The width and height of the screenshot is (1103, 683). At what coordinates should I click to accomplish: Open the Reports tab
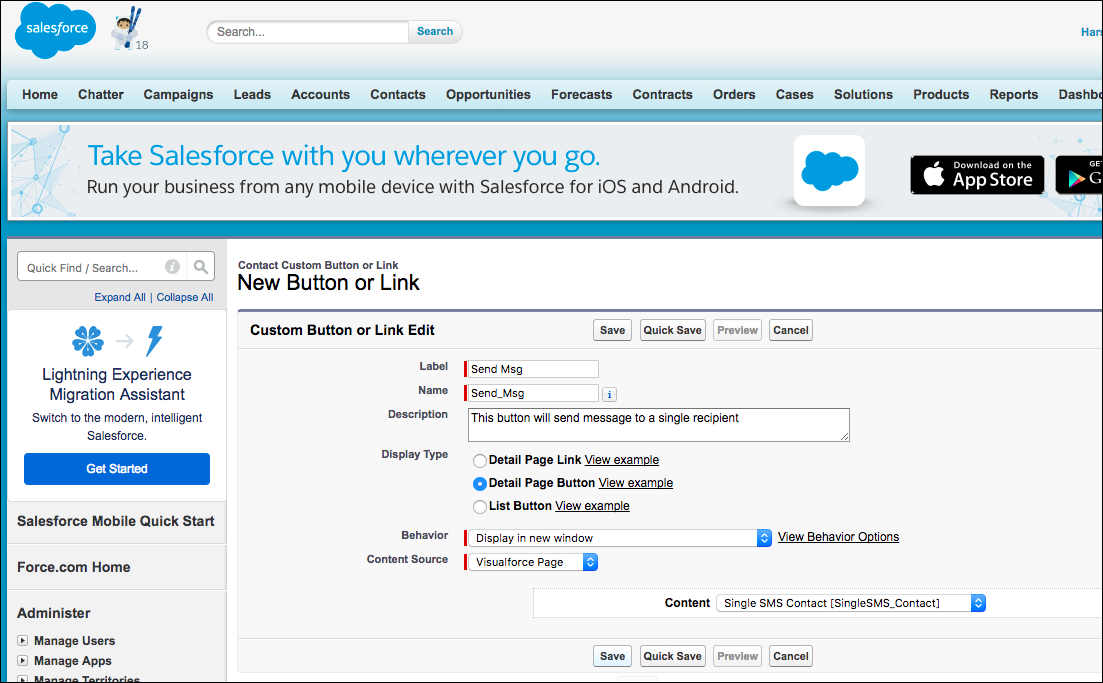tap(1013, 94)
